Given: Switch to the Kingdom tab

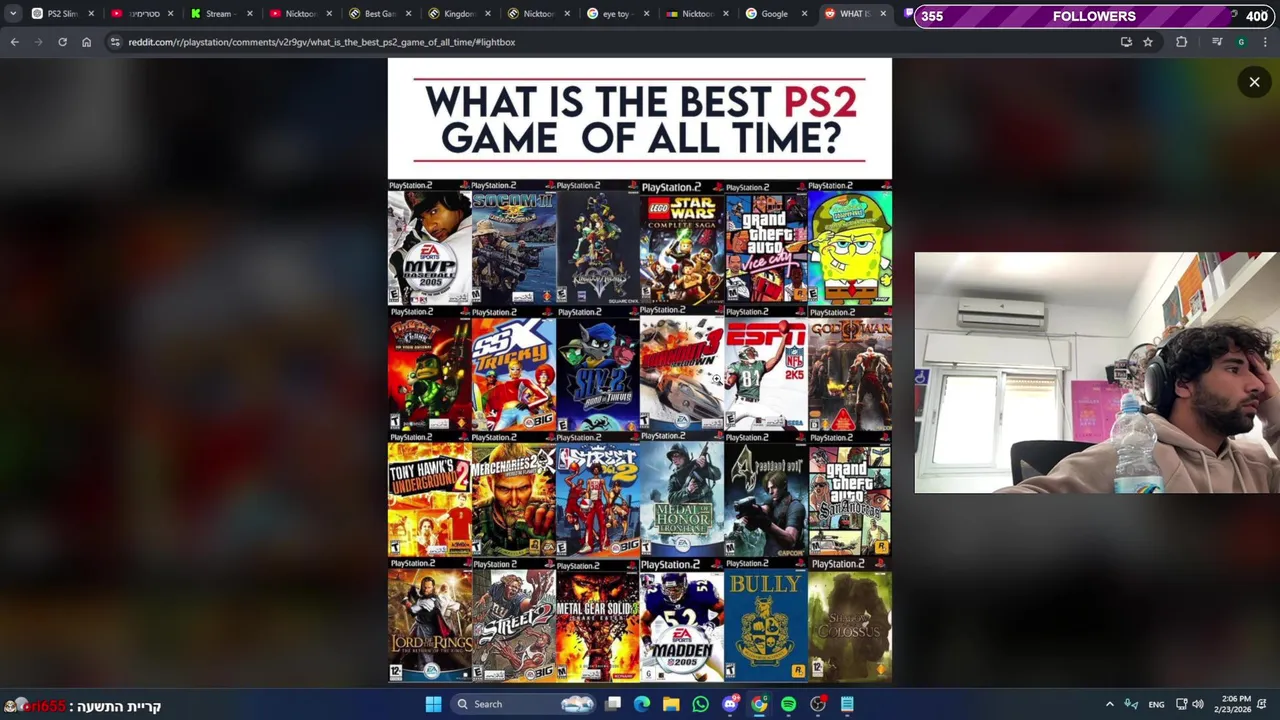Looking at the screenshot, I should coord(458,14).
